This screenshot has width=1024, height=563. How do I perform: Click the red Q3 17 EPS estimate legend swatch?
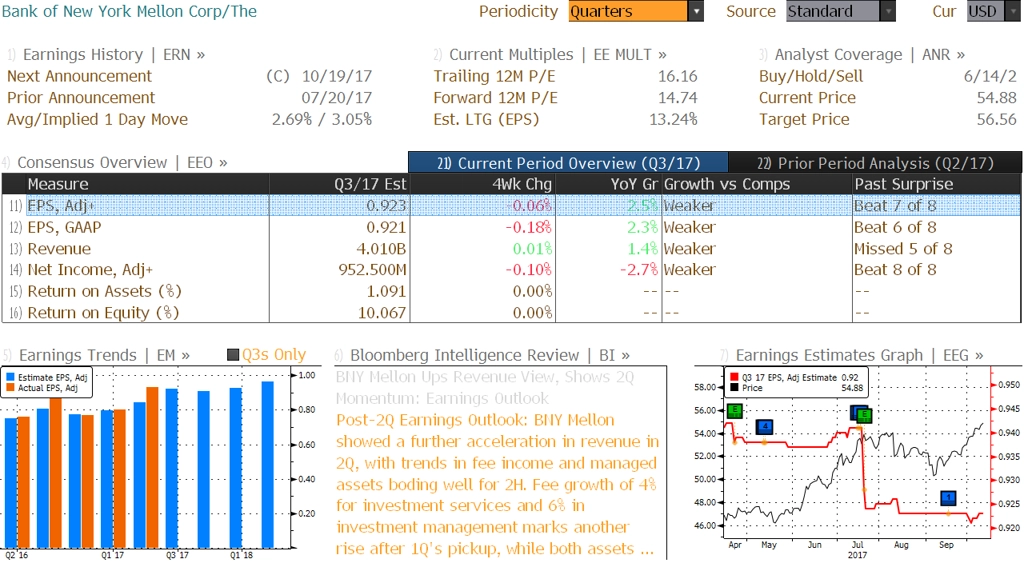pyautogui.click(x=734, y=378)
